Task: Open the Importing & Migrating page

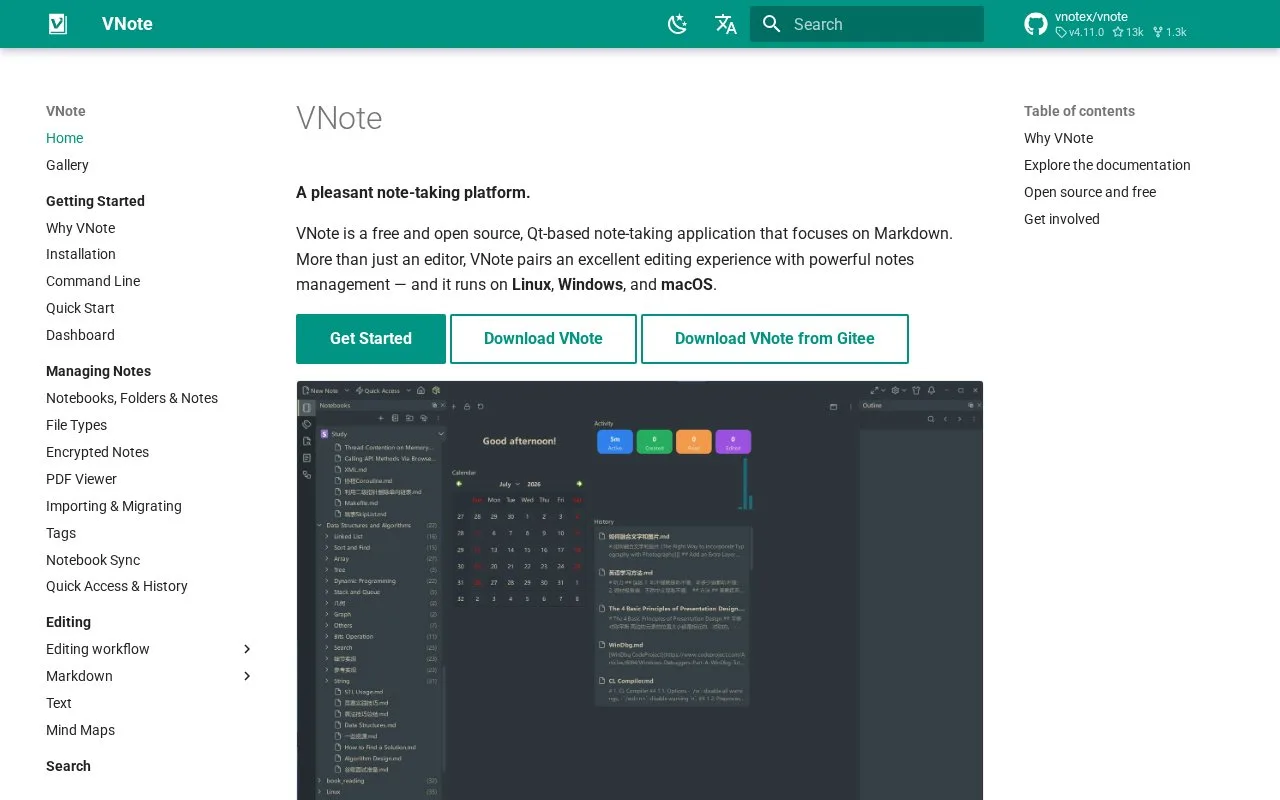Action: (x=114, y=506)
